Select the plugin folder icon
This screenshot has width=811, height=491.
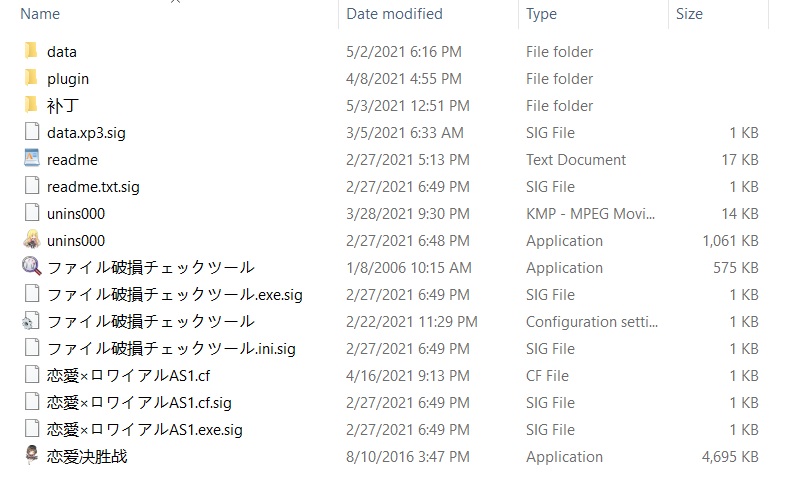click(x=31, y=78)
